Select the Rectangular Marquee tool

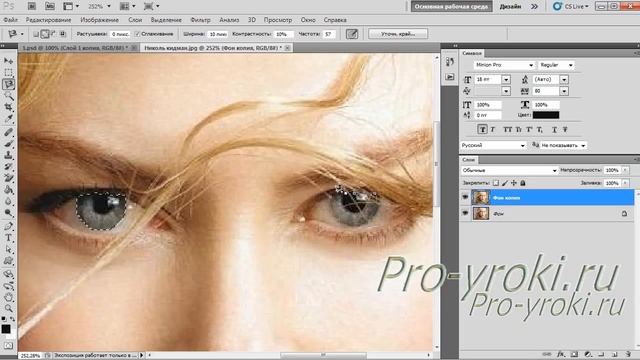coord(8,72)
